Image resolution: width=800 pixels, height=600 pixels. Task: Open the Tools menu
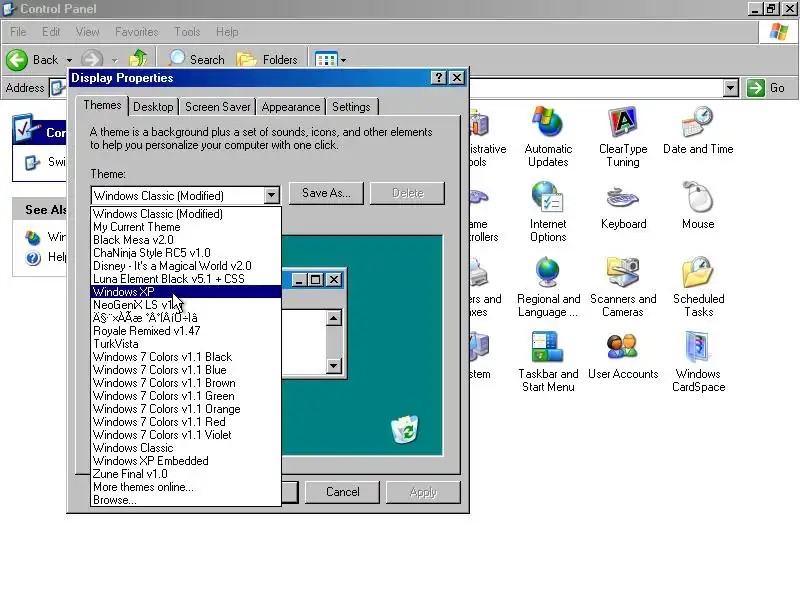coord(187,32)
